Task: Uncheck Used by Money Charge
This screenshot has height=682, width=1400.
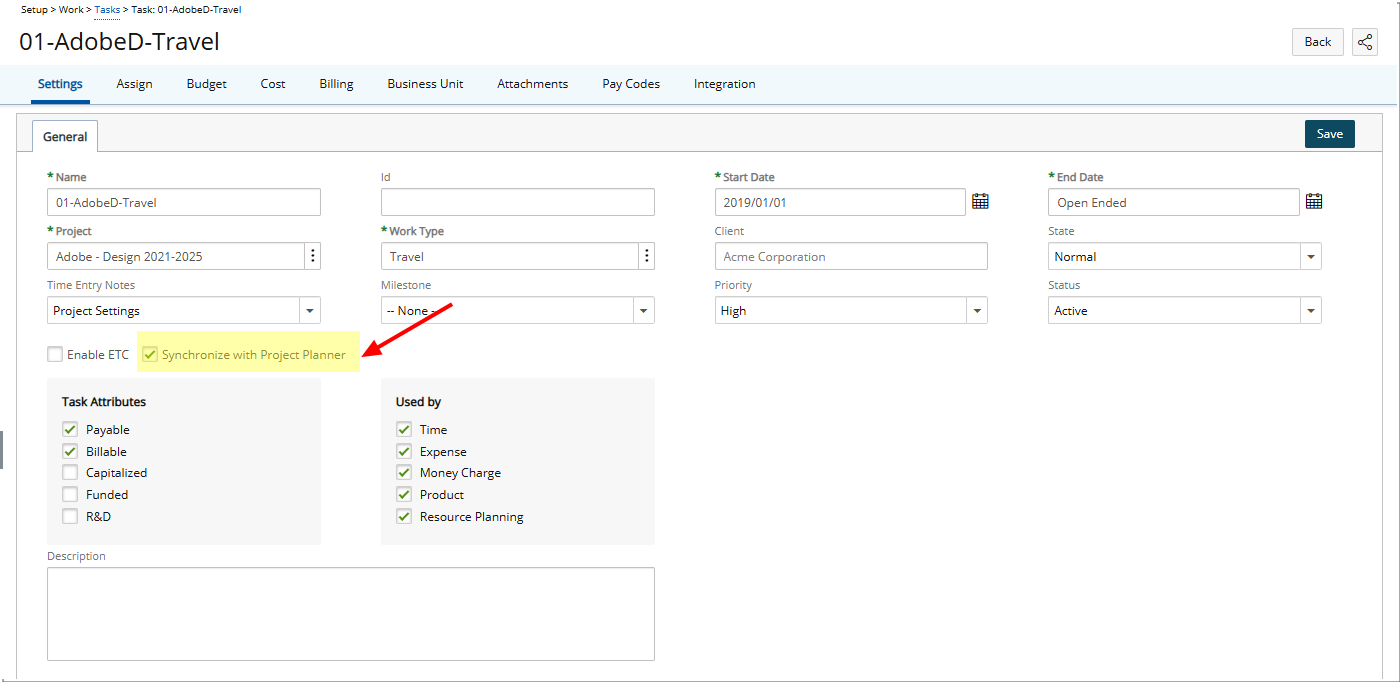Action: tap(404, 472)
